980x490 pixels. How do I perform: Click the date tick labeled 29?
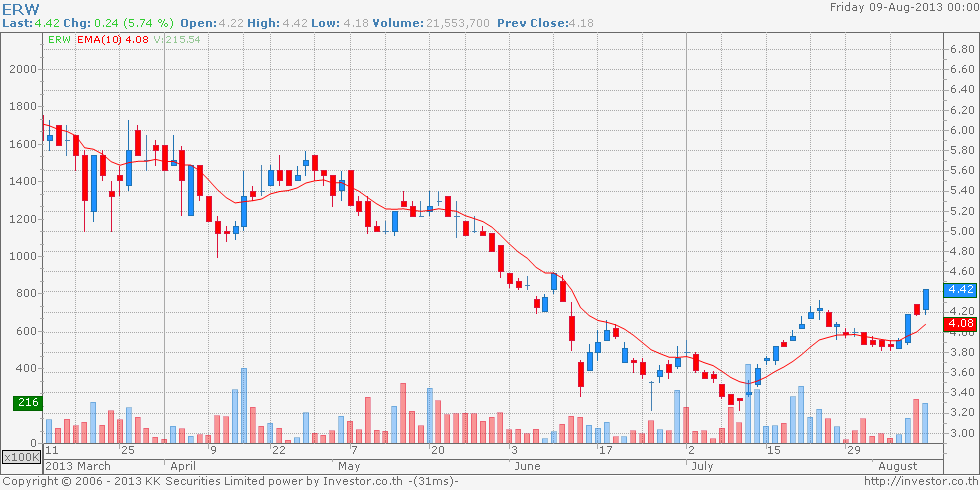pos(852,450)
